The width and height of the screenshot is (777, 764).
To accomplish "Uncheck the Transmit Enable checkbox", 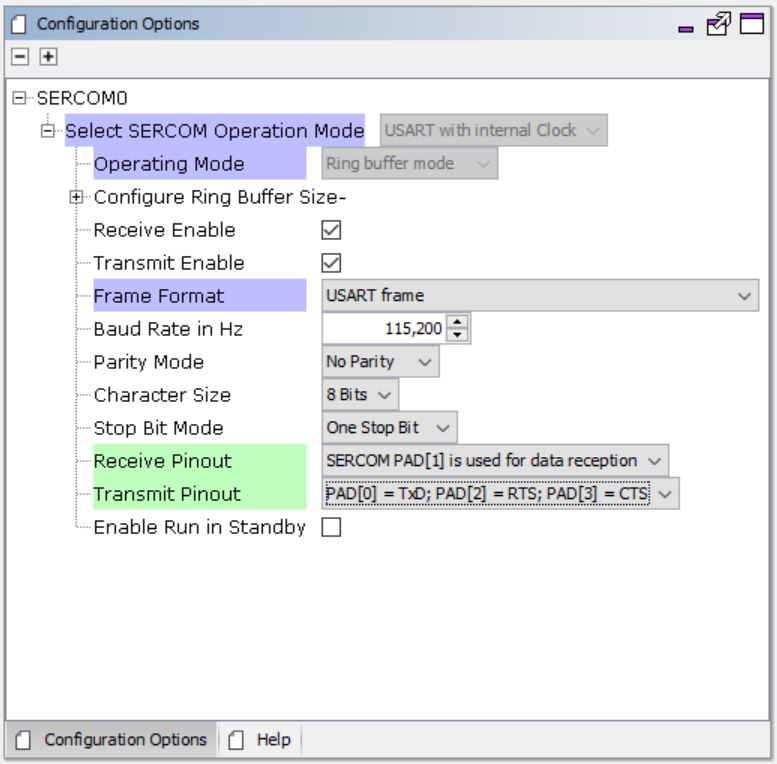I will (331, 263).
